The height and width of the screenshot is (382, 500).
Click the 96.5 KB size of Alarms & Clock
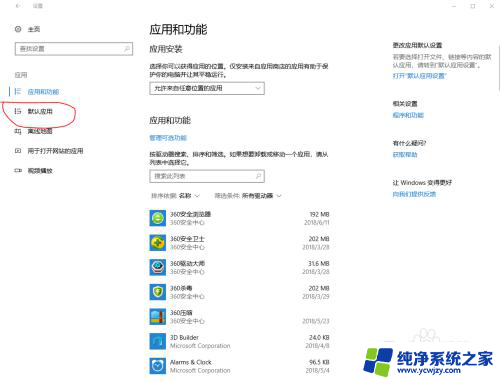[x=319, y=362]
